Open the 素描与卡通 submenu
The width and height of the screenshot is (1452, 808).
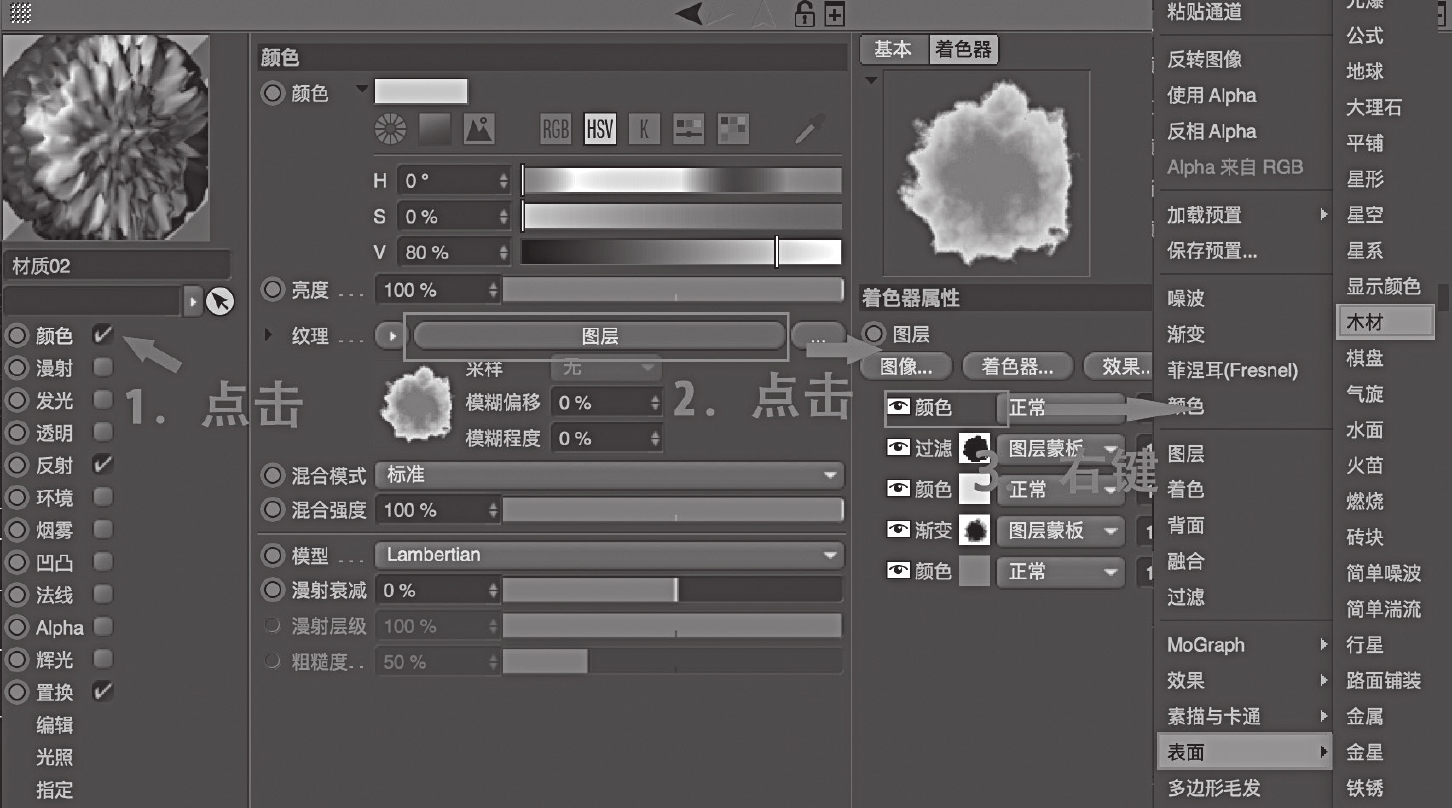[x=1246, y=716]
